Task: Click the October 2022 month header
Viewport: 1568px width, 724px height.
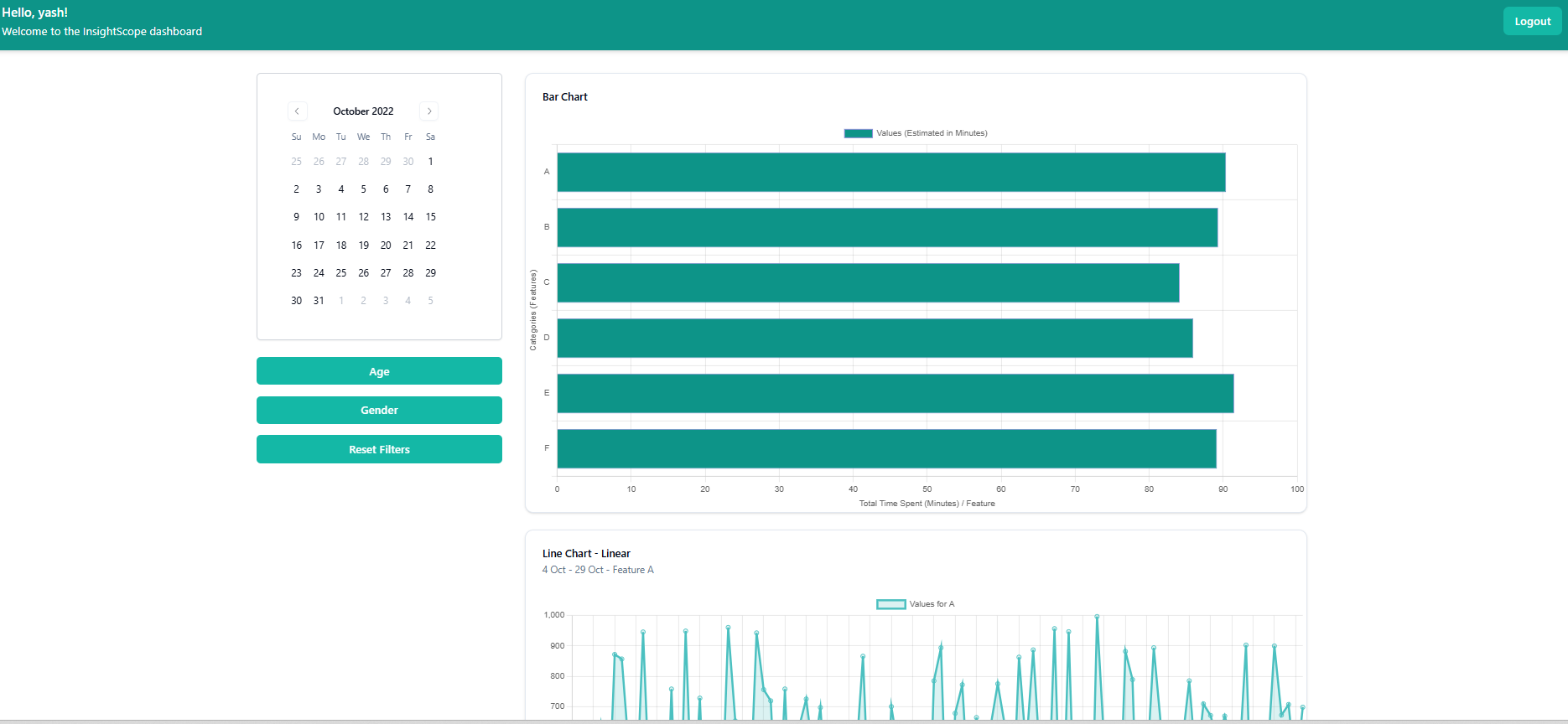Action: [363, 111]
